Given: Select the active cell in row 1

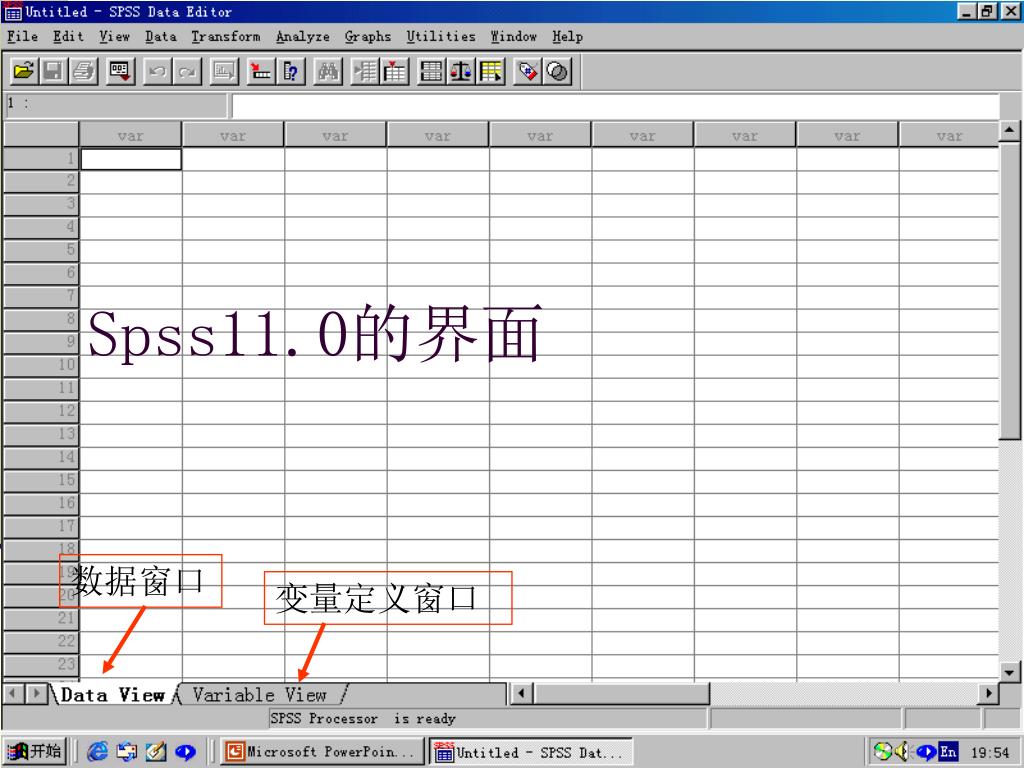Looking at the screenshot, I should coord(131,159).
